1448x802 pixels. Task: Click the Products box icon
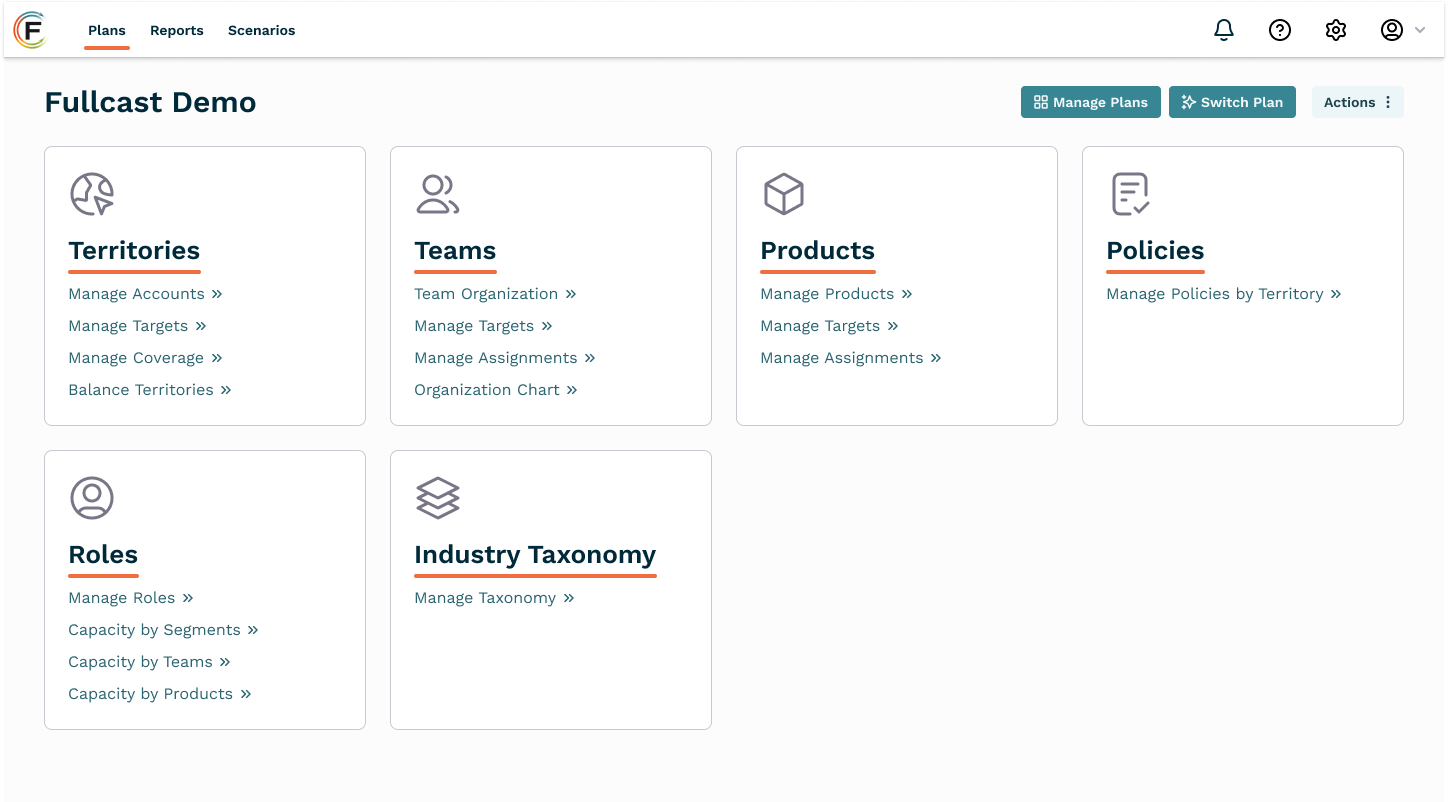pyautogui.click(x=784, y=194)
